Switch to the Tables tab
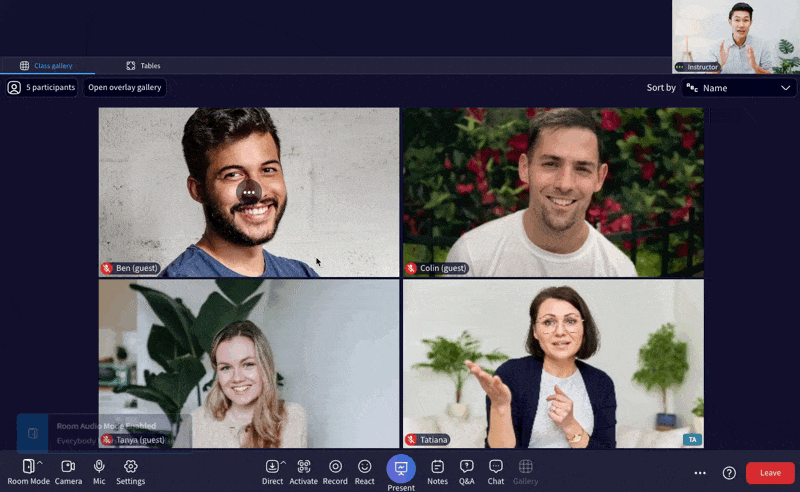 (143, 65)
